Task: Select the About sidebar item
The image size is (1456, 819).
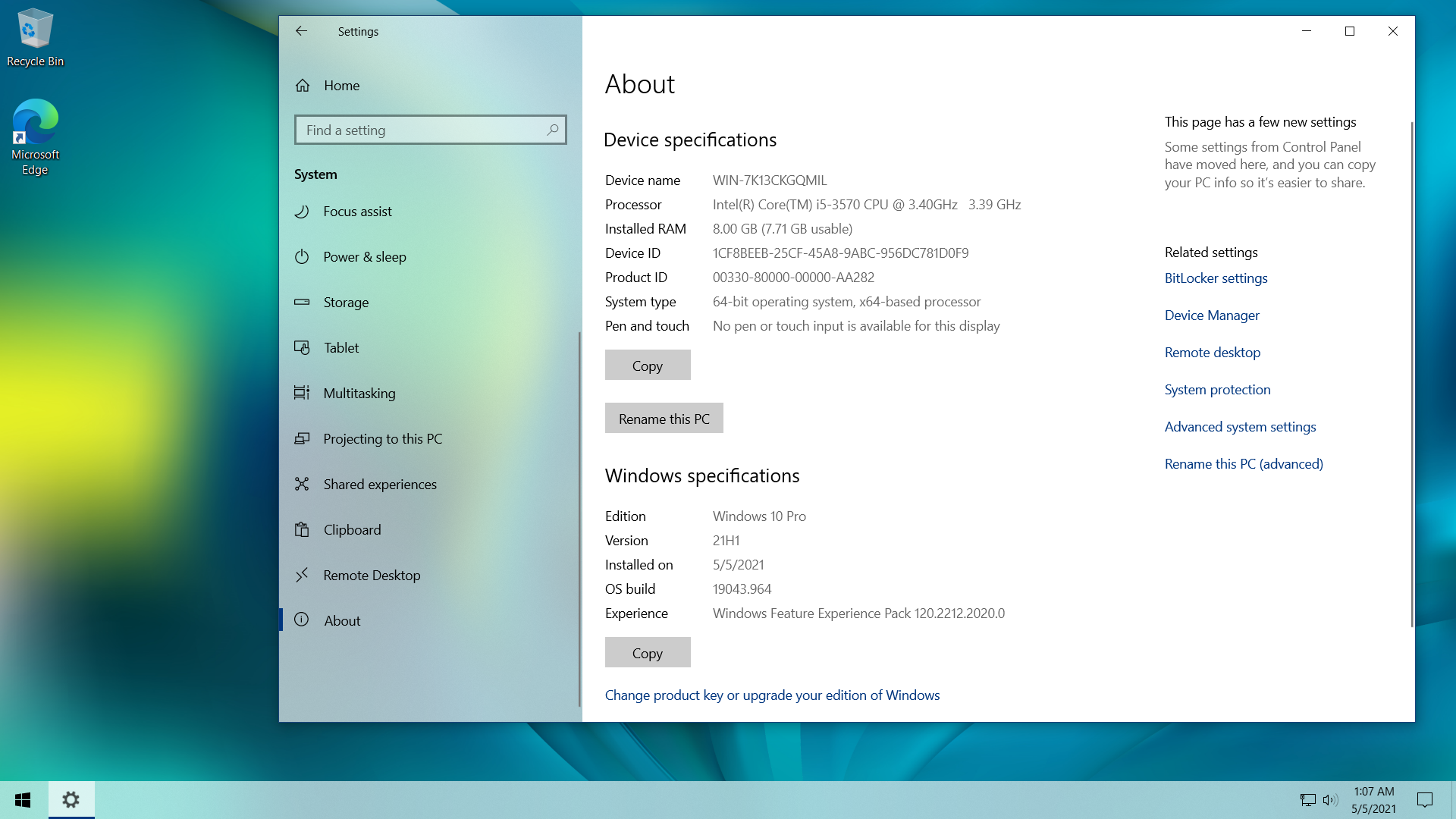Action: (x=342, y=620)
